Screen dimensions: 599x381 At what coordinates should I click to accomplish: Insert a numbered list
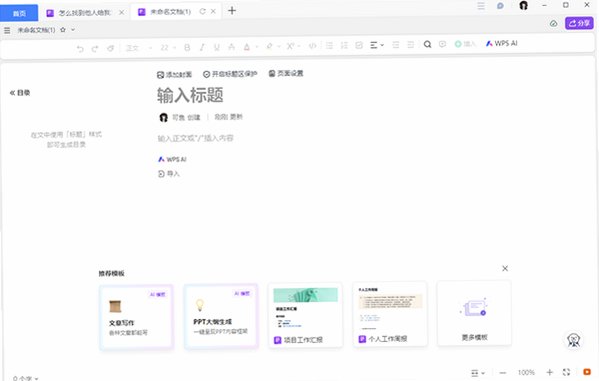pos(344,45)
